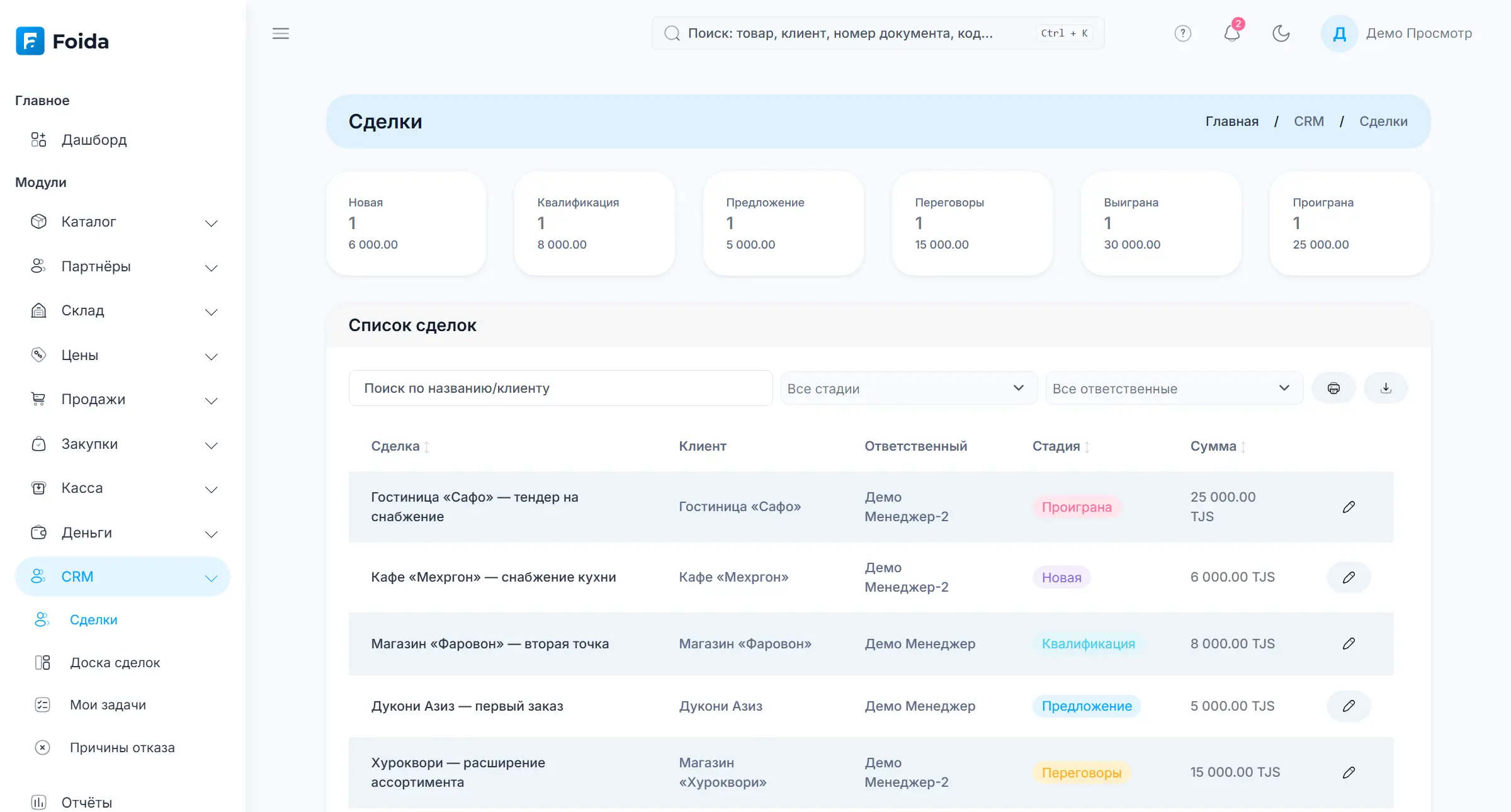Screen dimensions: 1511x812
Task: Print the deals list
Action: click(x=1333, y=388)
